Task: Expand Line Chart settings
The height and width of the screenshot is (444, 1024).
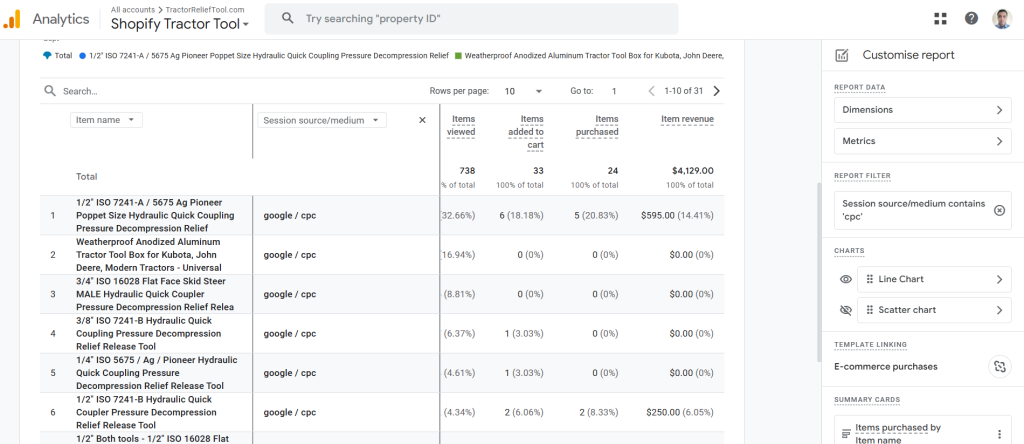Action: click(x=934, y=279)
